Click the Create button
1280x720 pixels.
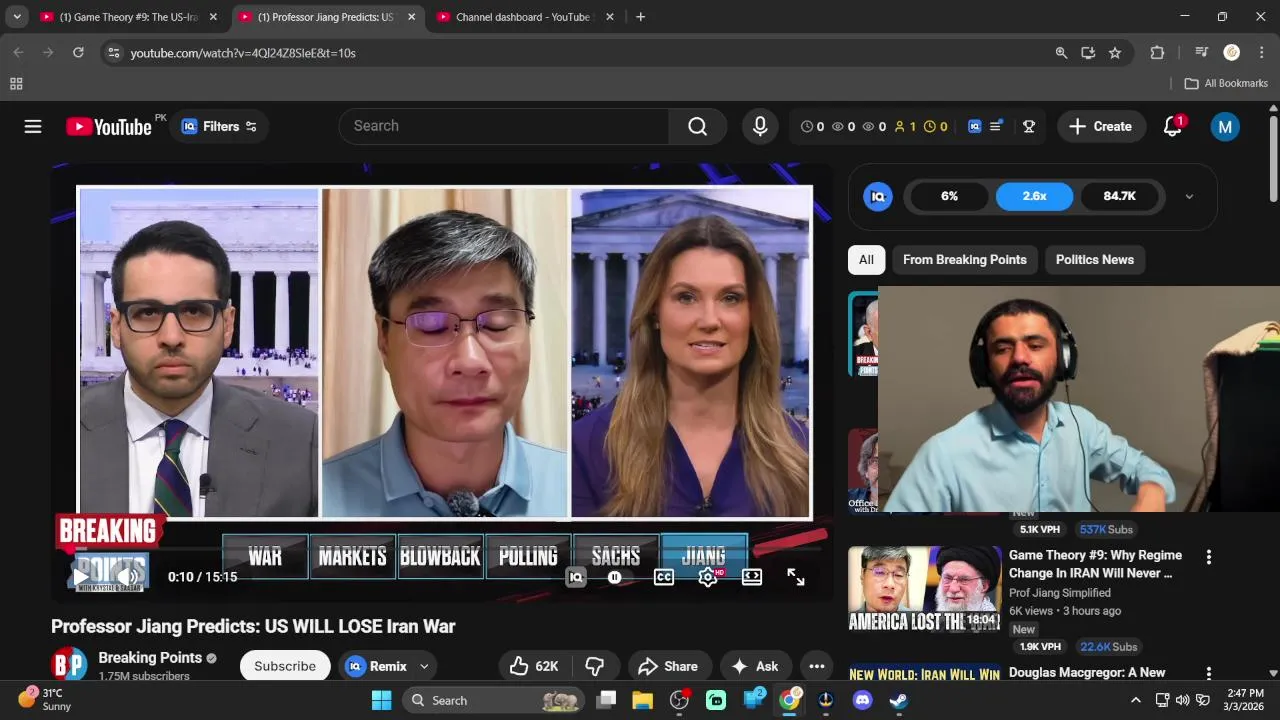click(1101, 126)
